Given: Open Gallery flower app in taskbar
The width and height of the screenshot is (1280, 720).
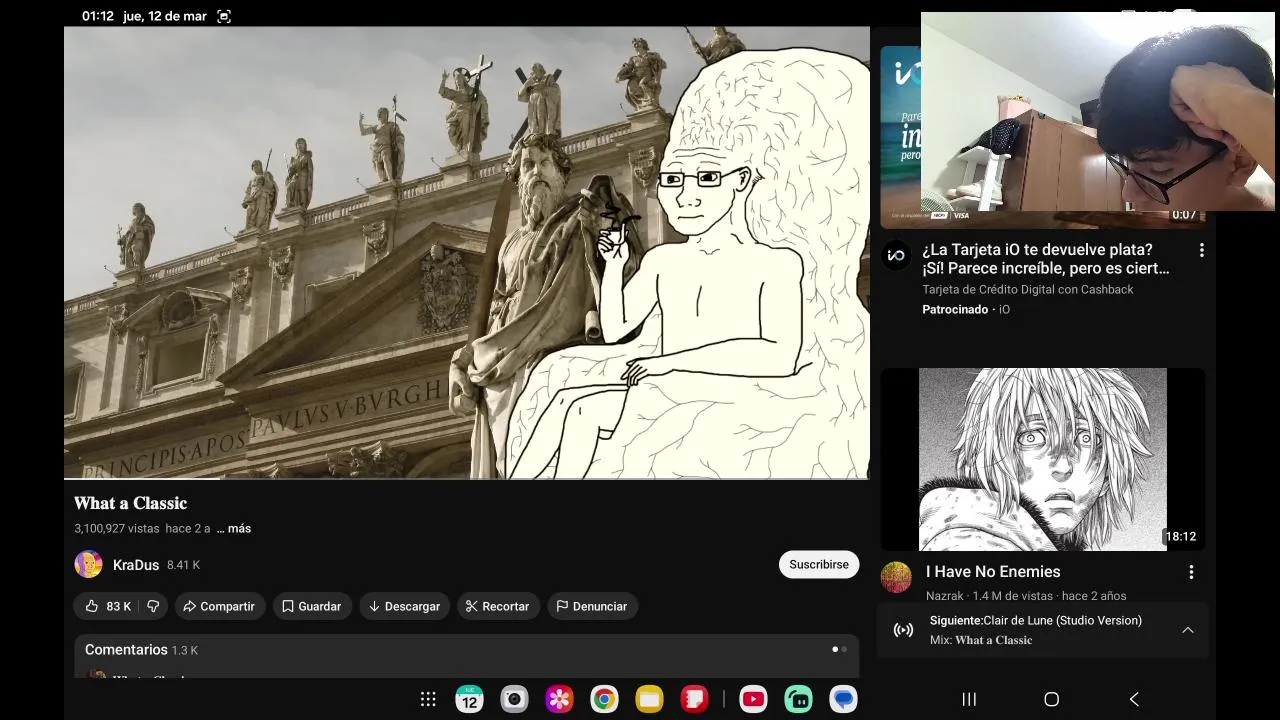Looking at the screenshot, I should (x=559, y=699).
